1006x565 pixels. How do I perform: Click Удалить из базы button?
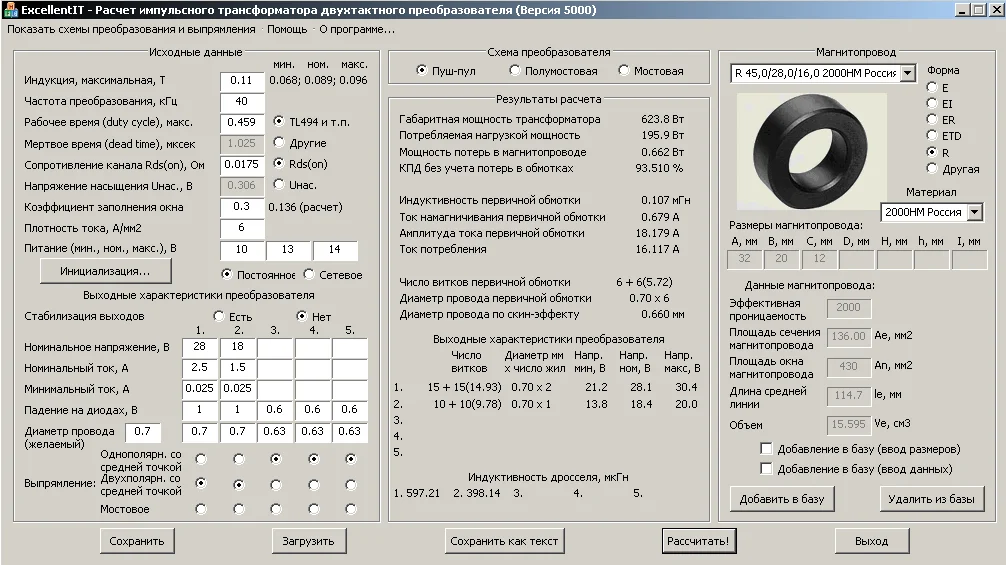point(932,498)
